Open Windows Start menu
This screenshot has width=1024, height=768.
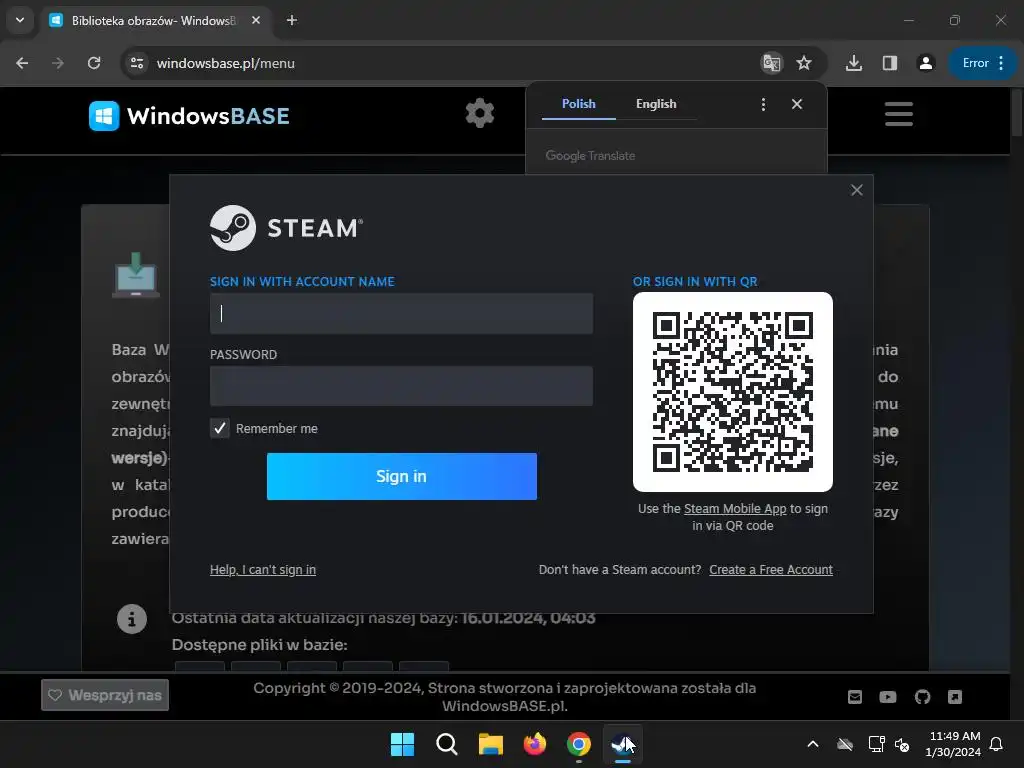click(x=402, y=744)
